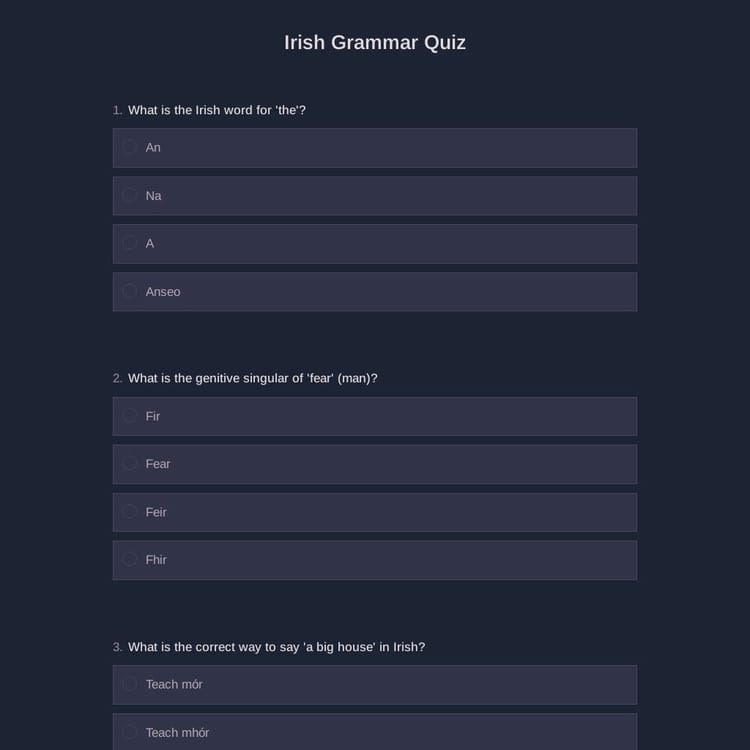Click the genitive singular of 'fear' question

[253, 378]
